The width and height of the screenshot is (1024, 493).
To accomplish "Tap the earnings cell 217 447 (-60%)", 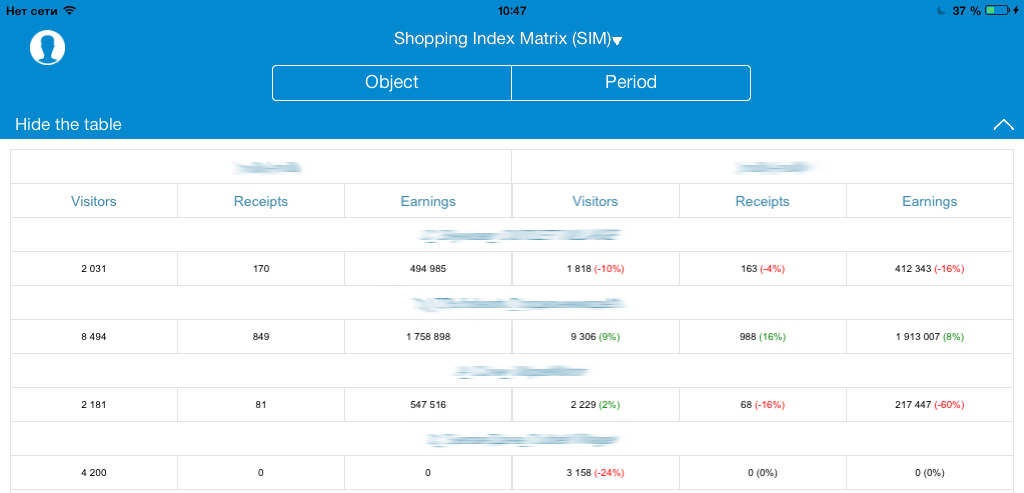I will pos(930,405).
